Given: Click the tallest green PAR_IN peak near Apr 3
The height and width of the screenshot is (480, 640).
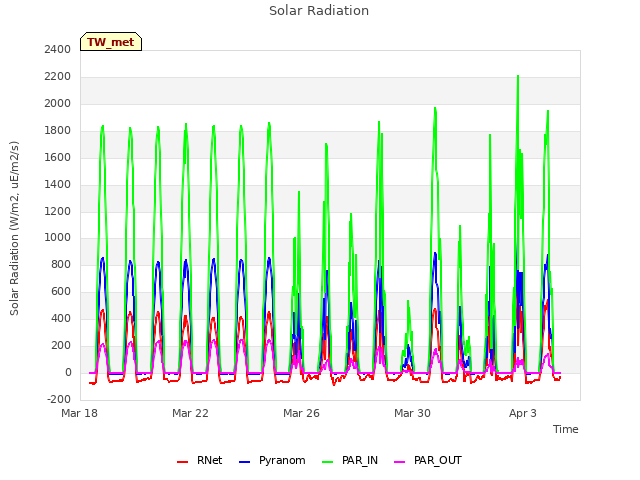Looking at the screenshot, I should tap(518, 77).
